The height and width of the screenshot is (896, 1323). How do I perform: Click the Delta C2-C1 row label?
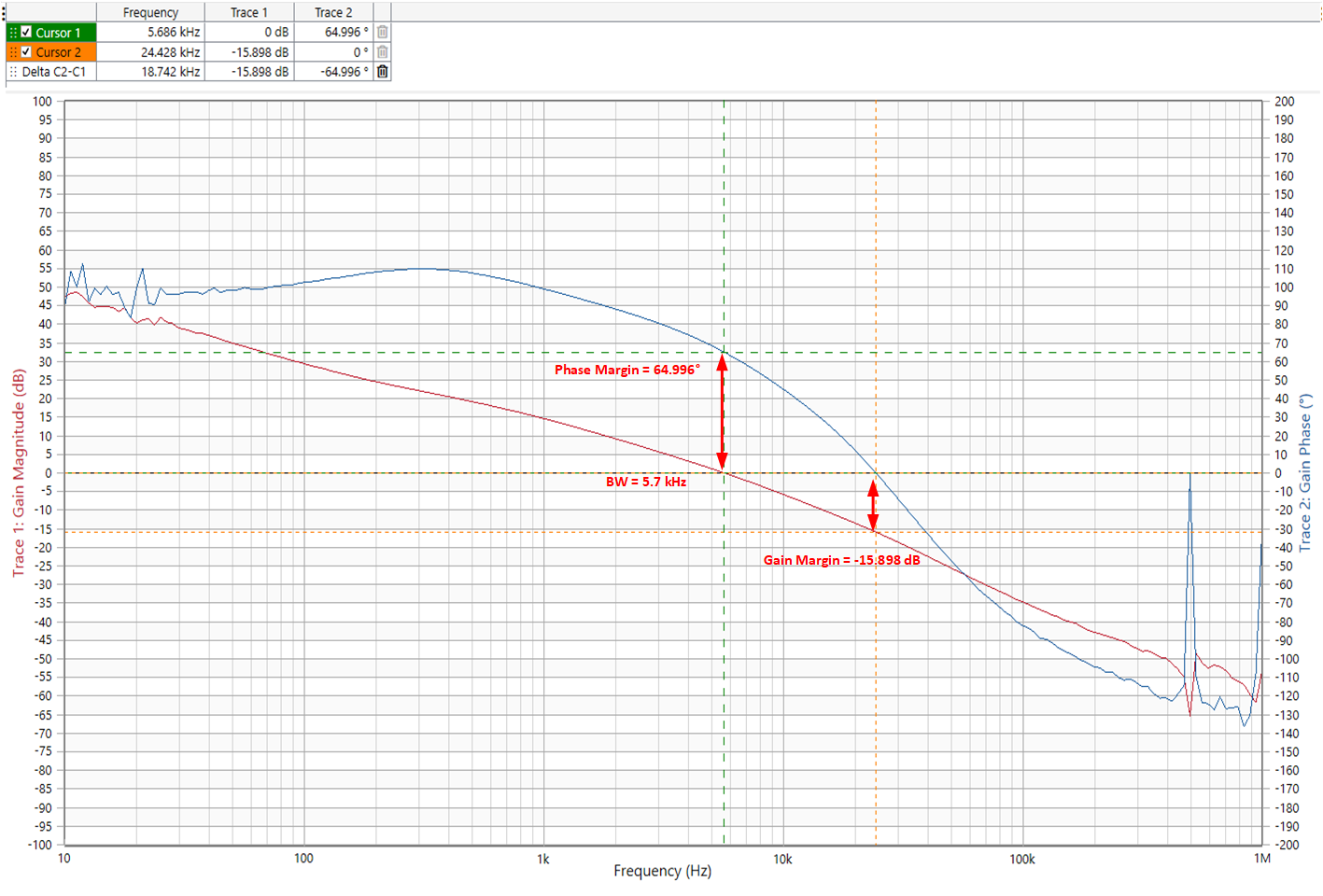coord(54,72)
